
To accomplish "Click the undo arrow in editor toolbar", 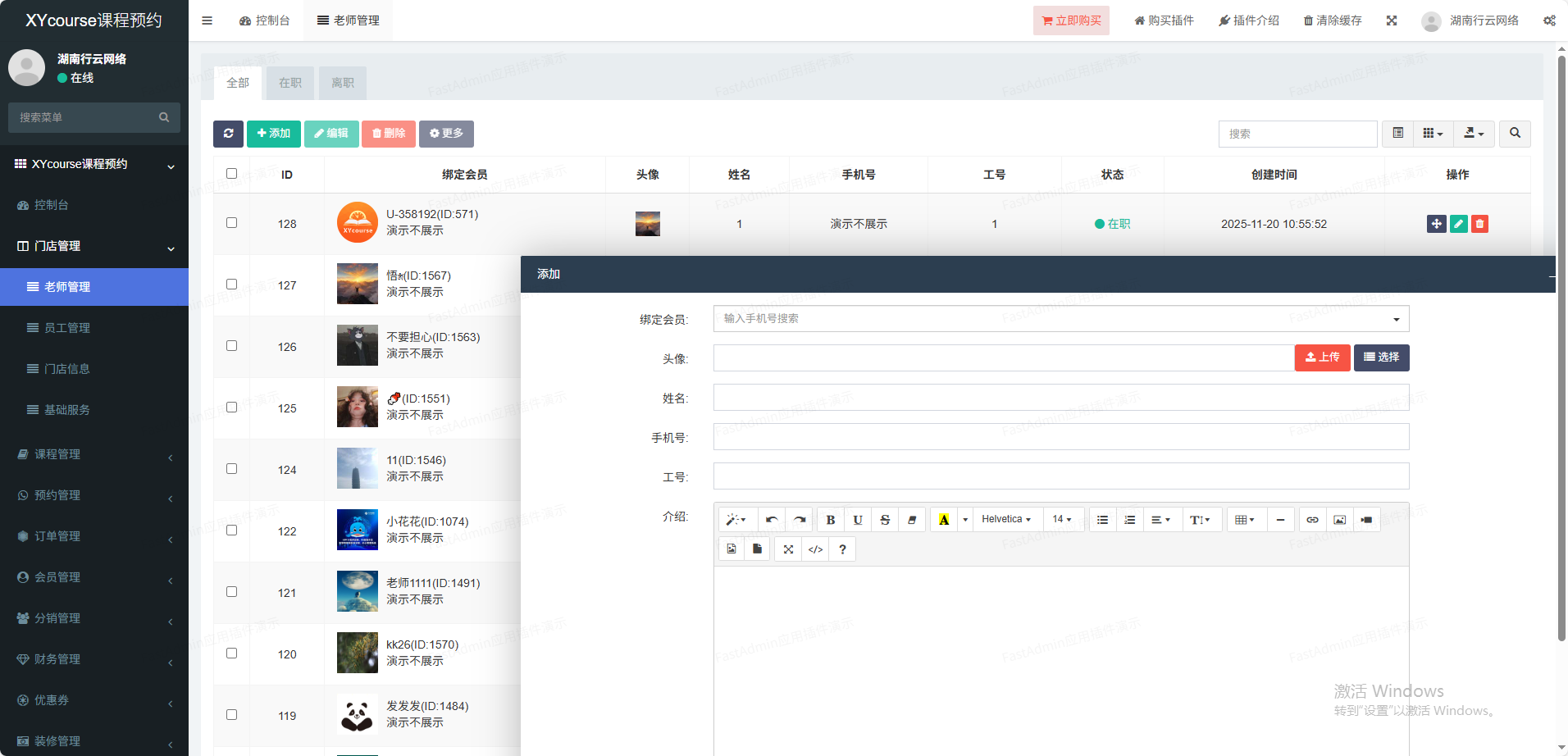I will (772, 520).
